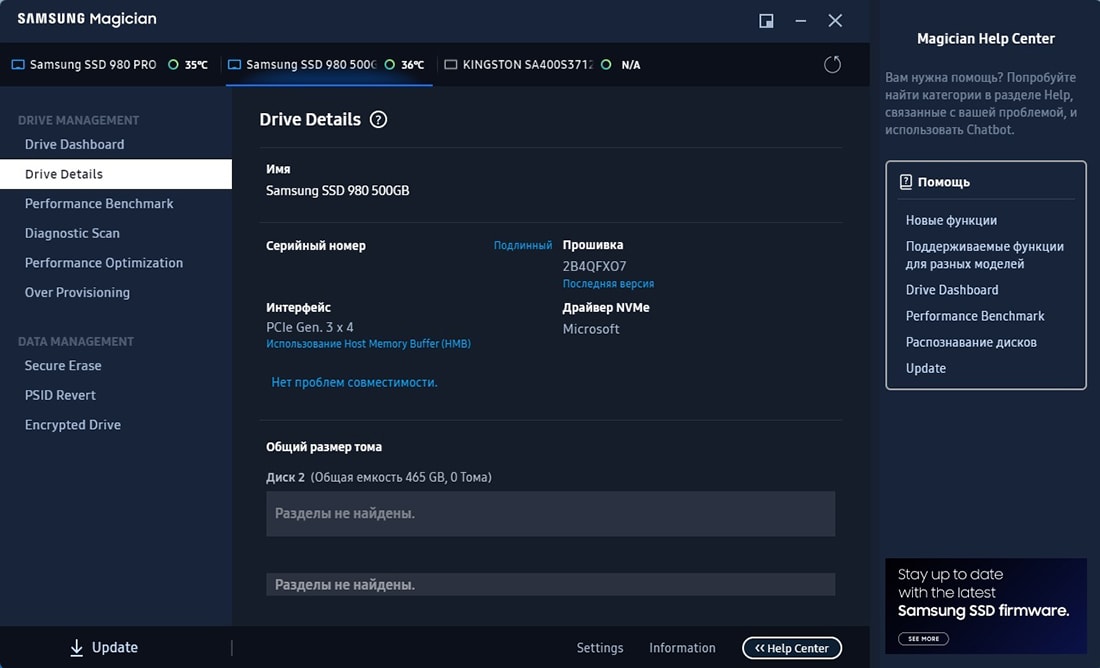
Task: Open Drive Details help question-mark icon
Action: pos(378,119)
